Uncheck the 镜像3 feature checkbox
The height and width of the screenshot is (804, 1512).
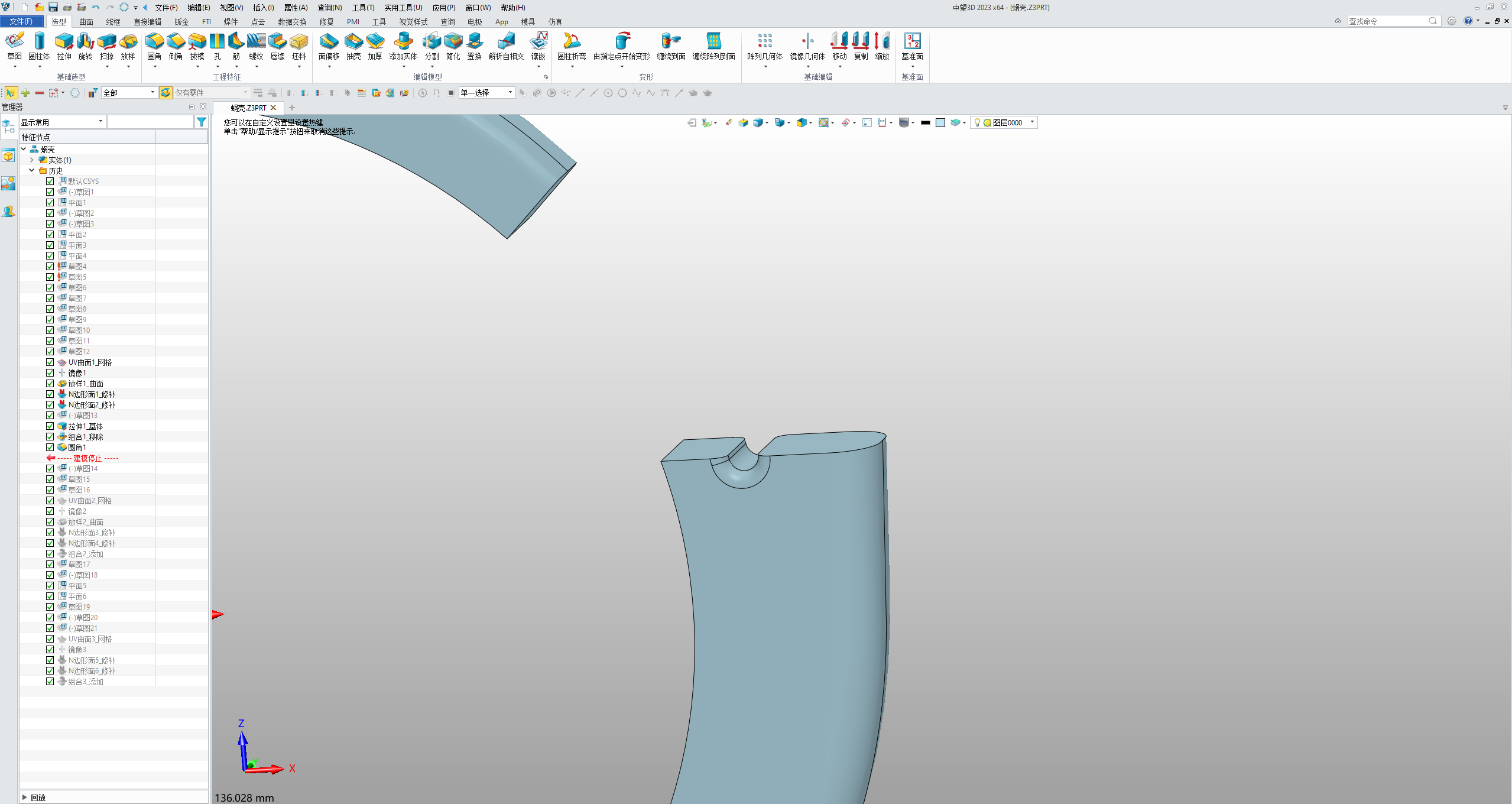50,649
